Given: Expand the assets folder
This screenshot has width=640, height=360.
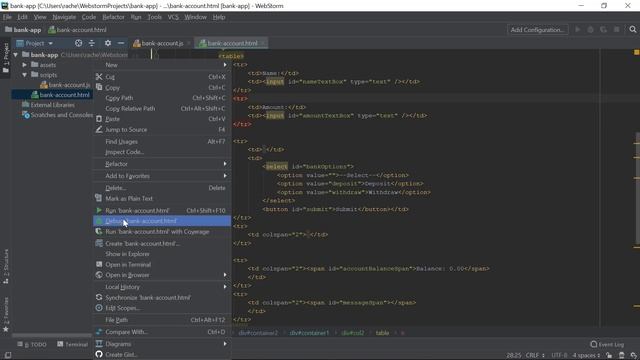Looking at the screenshot, I should click(24, 64).
